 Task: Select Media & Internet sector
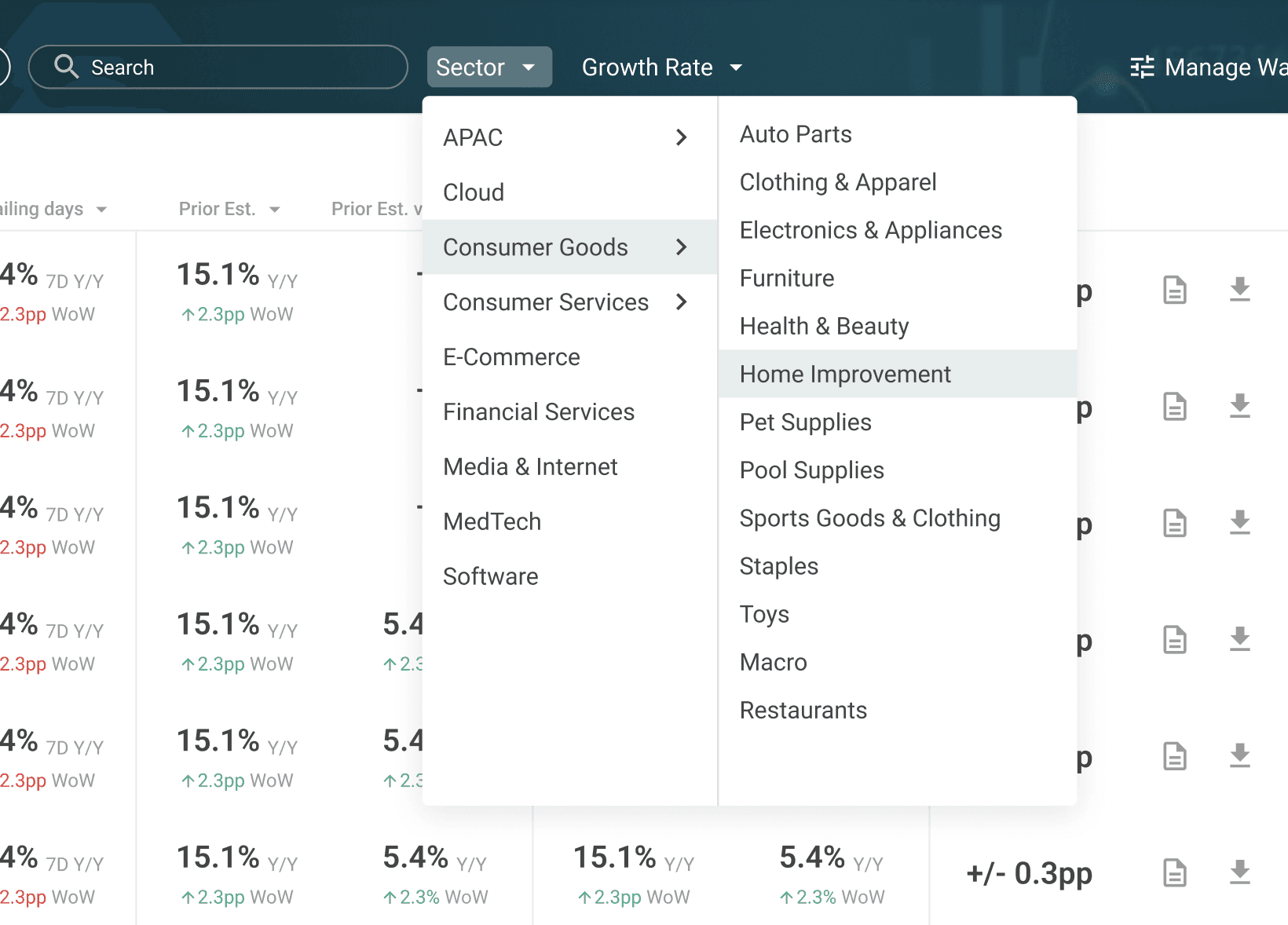coord(569,467)
